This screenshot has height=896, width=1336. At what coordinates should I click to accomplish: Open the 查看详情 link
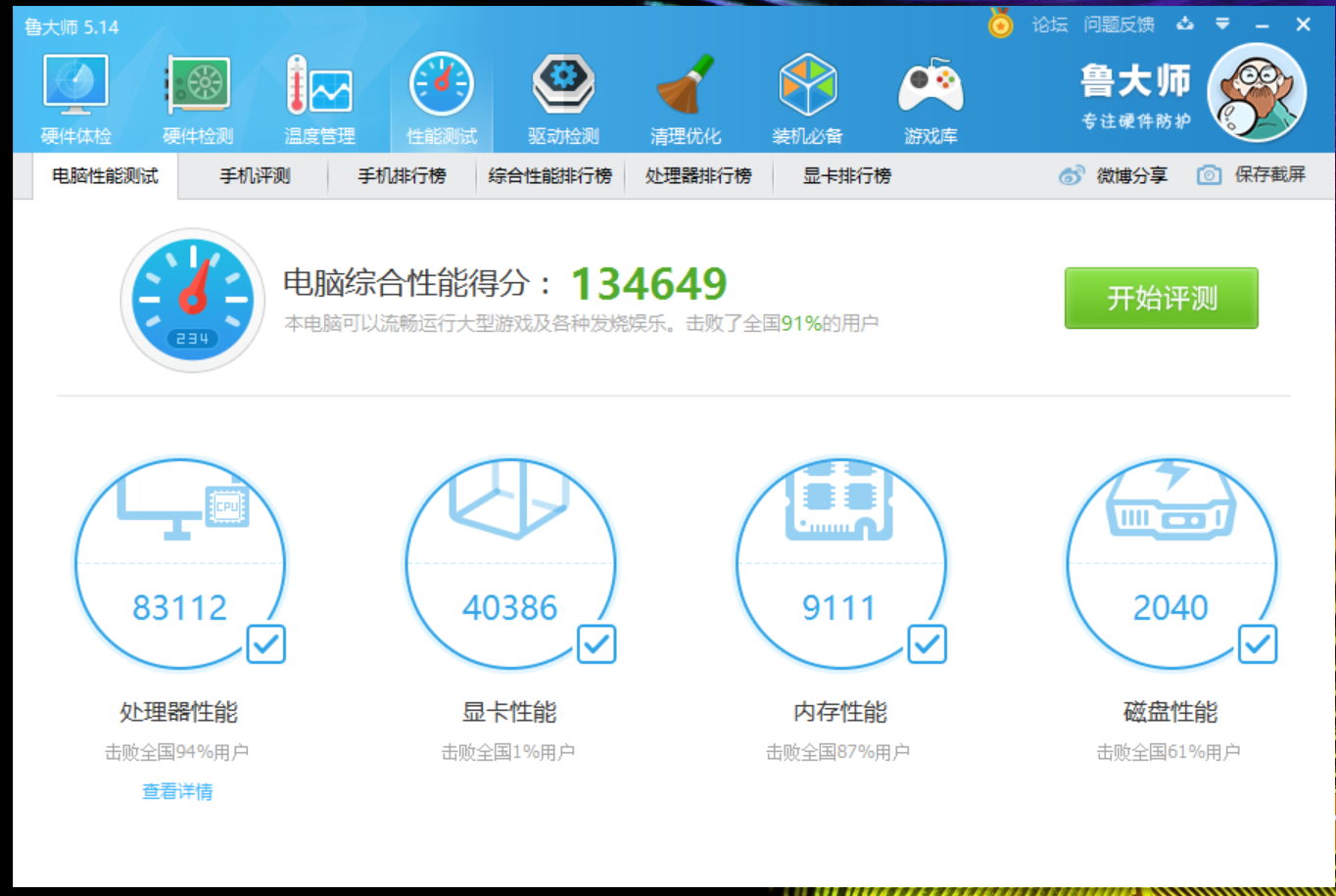click(x=177, y=791)
